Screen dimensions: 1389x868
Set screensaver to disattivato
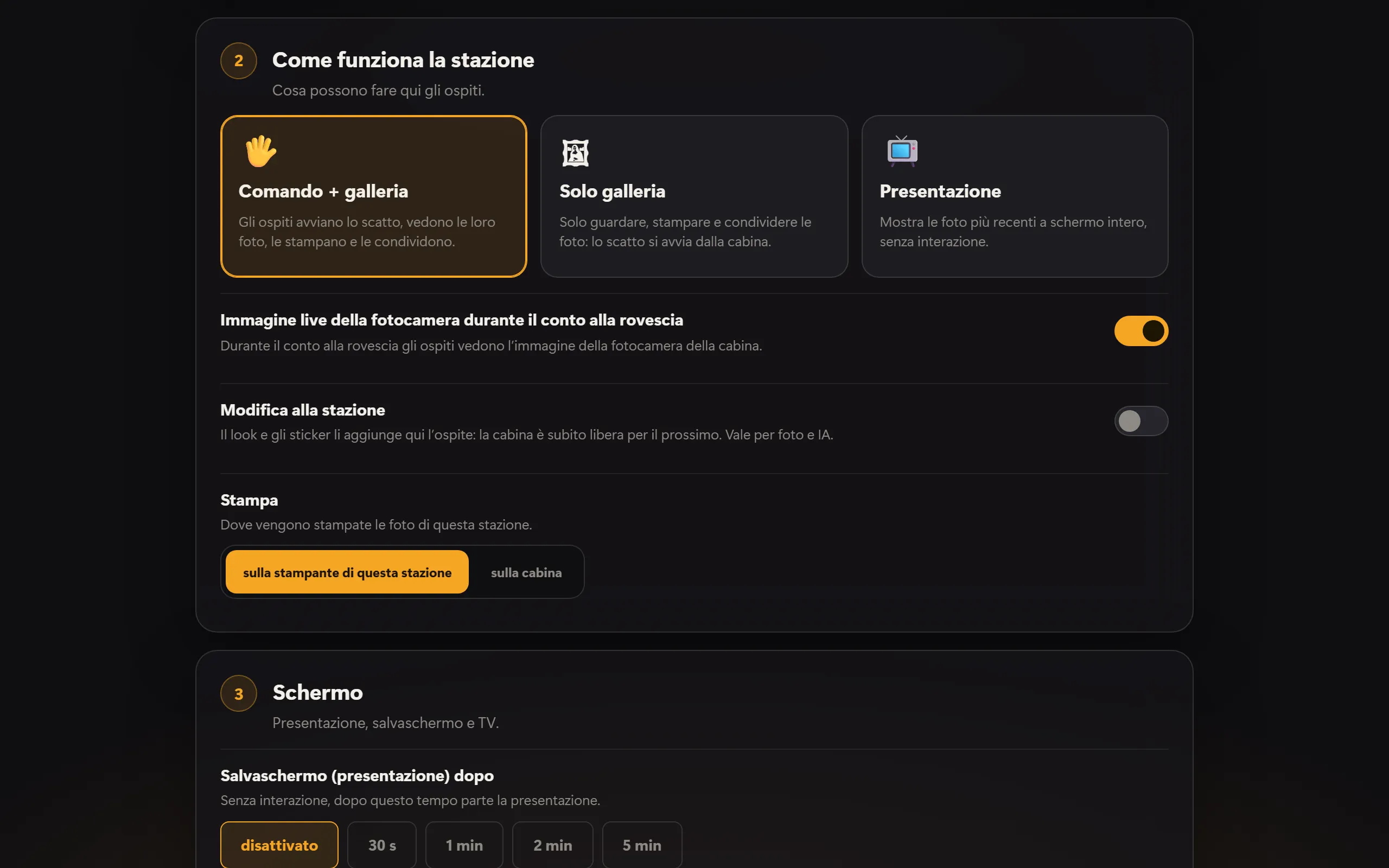[x=279, y=845]
